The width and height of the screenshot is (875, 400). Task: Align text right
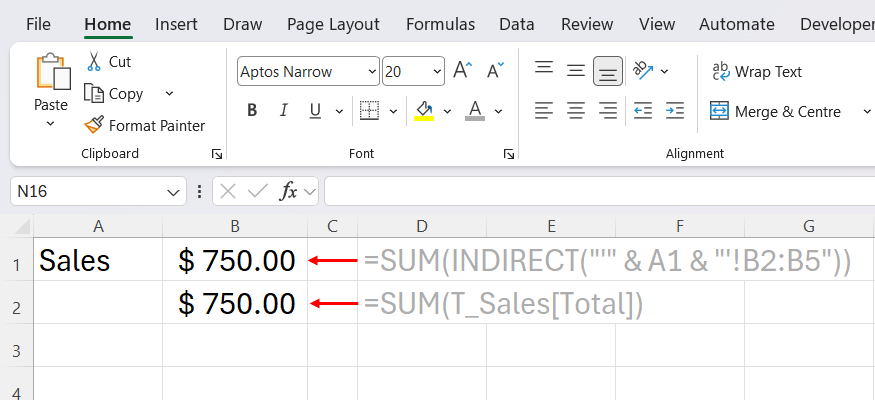[x=608, y=111]
